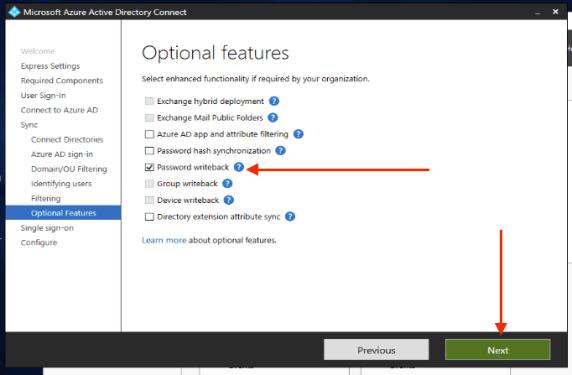
Task: Click the Azure AD Connect title bar logo
Action: [x=14, y=12]
